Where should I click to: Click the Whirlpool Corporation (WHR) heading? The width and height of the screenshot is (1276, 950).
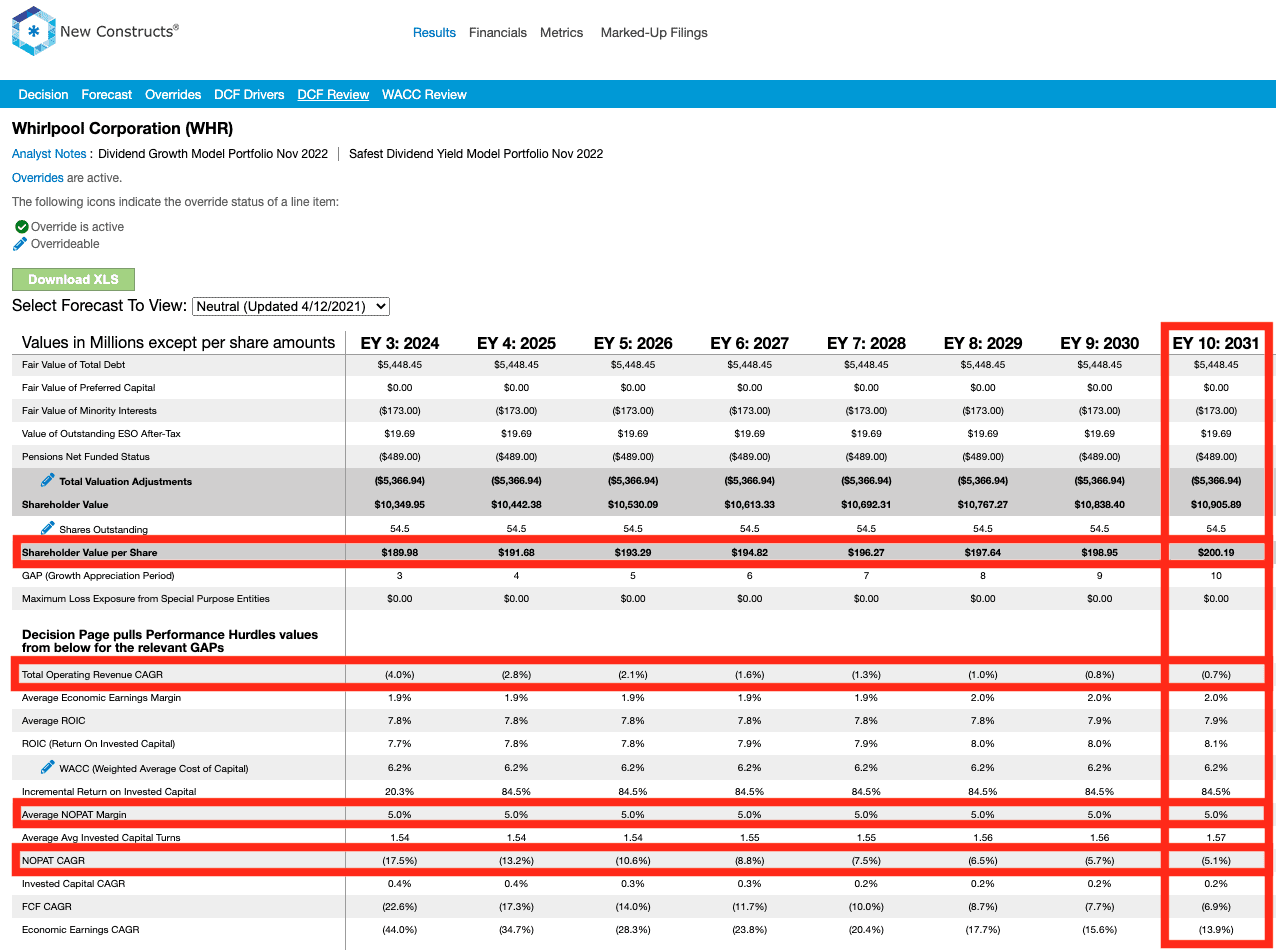(x=122, y=129)
